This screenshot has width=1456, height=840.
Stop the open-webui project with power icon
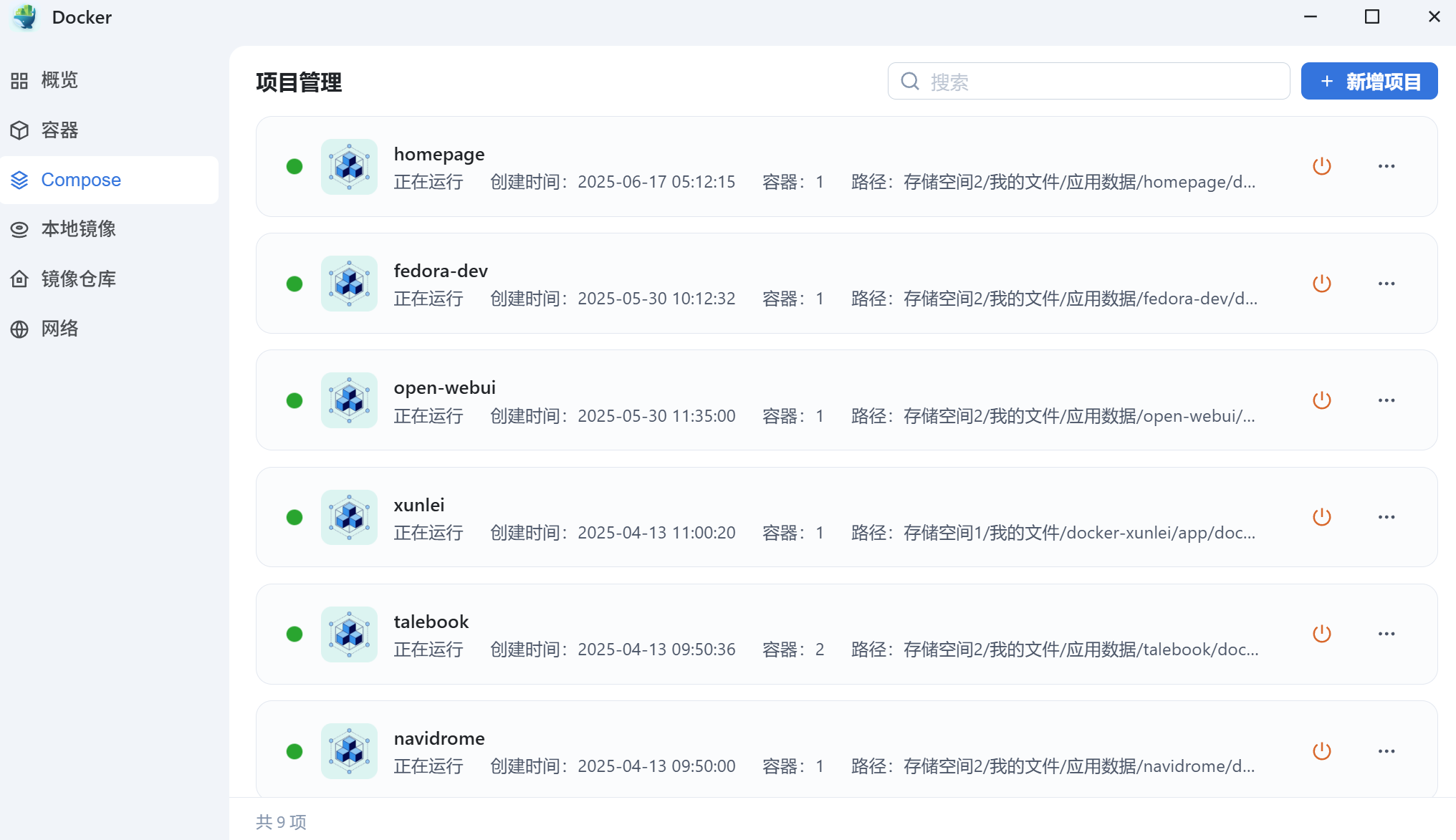[1322, 400]
